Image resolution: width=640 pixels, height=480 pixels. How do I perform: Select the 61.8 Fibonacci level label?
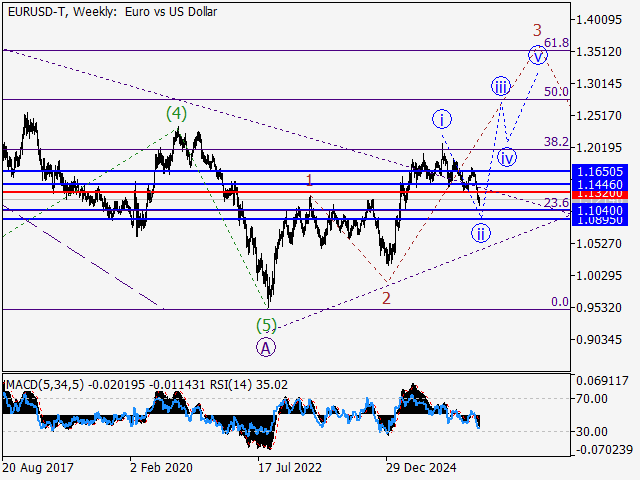(x=556, y=42)
